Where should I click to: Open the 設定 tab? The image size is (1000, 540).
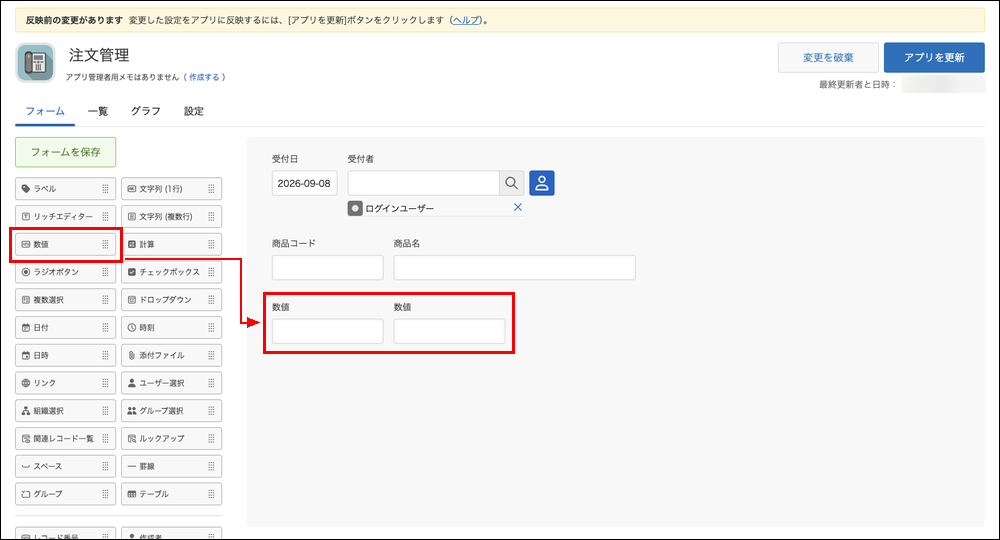pyautogui.click(x=194, y=111)
